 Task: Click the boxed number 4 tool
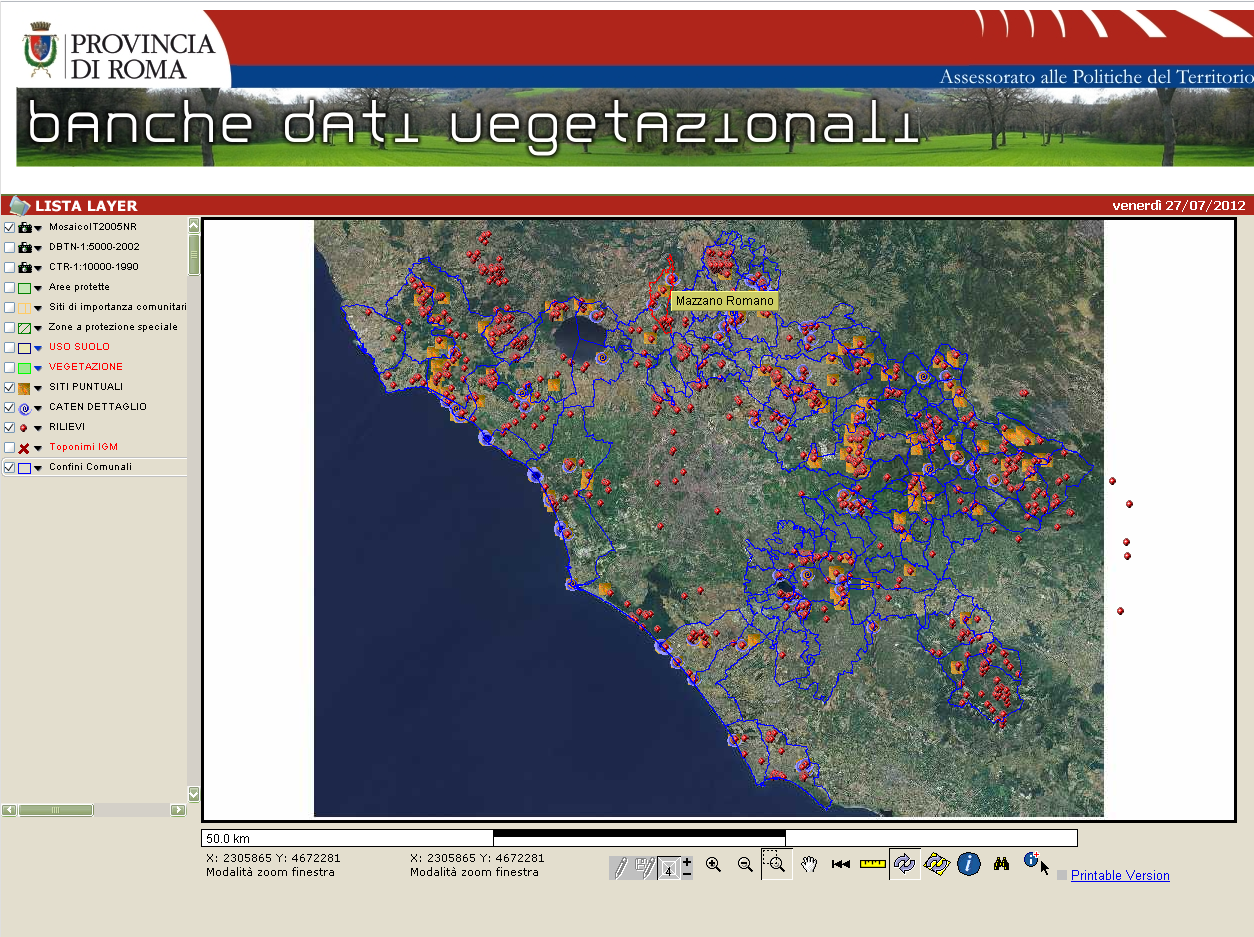[669, 868]
